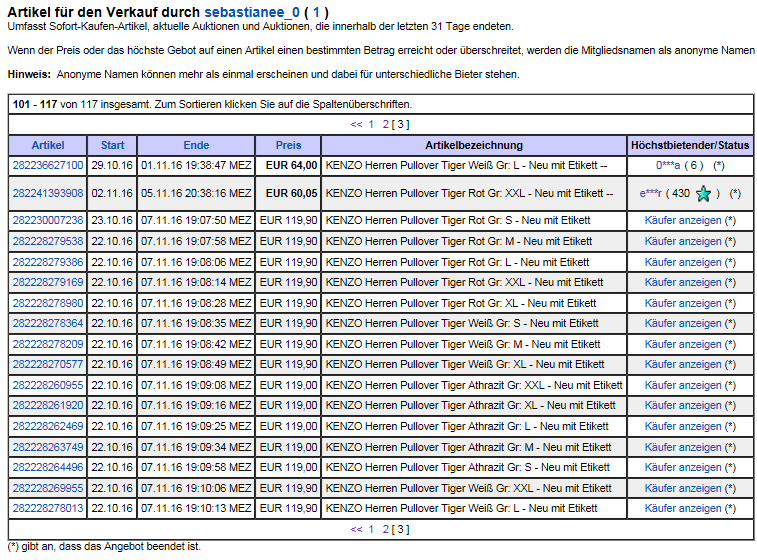Show buyer for Athrazit Gr: S pullover
This screenshot has height=560, width=757.
point(683,468)
